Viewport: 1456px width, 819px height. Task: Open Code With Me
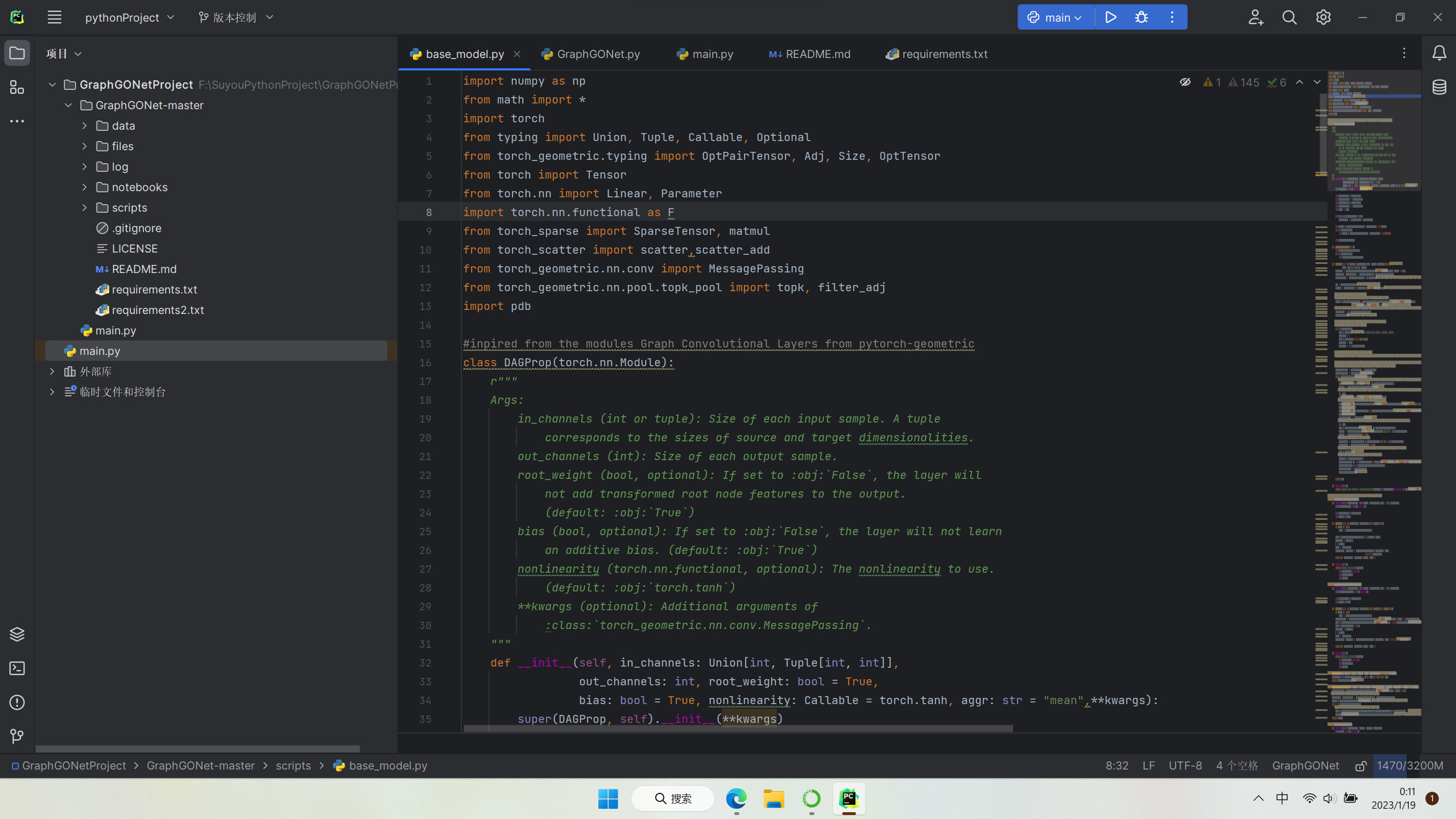pos(1256,17)
